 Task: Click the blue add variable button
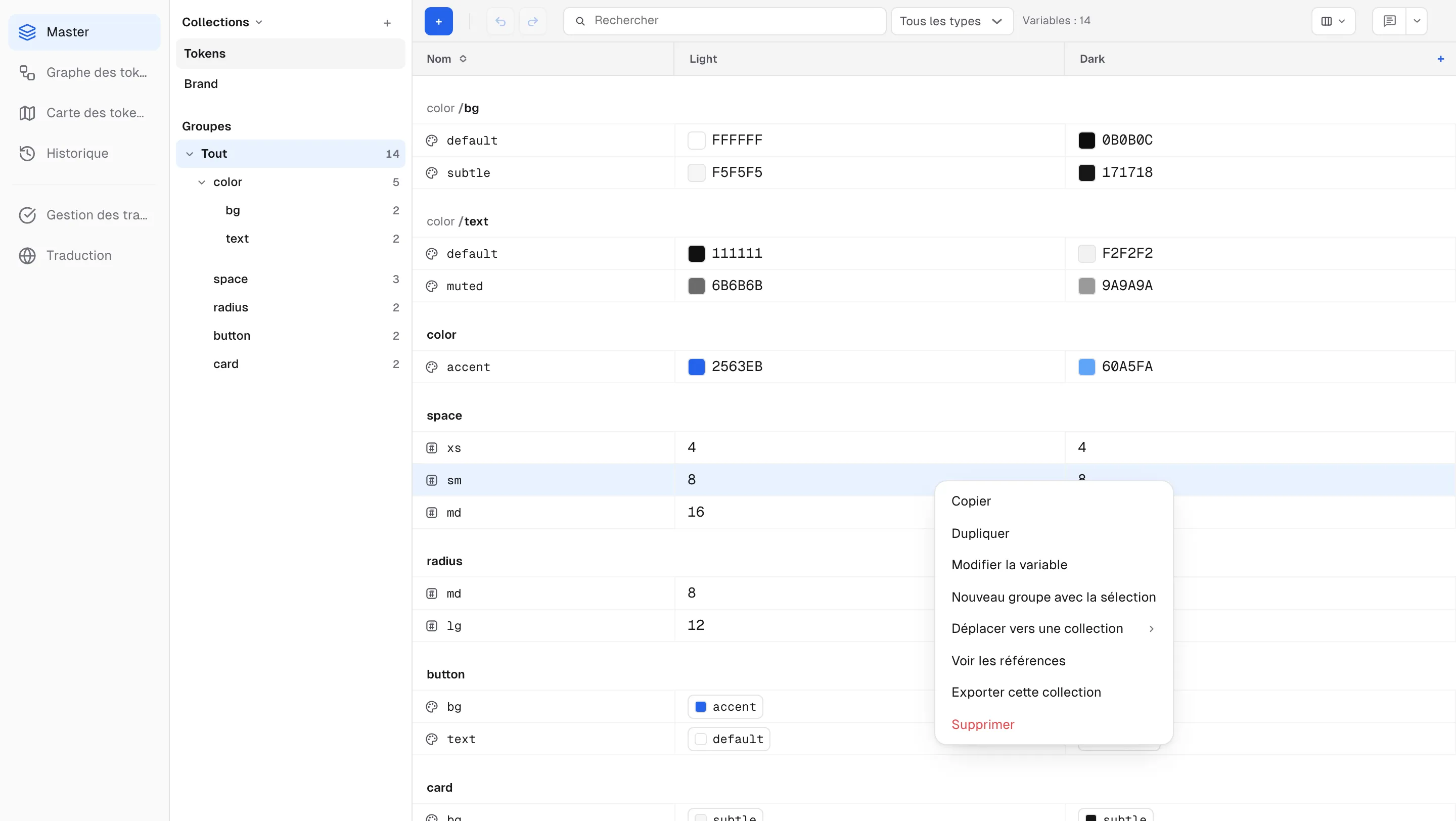[438, 21]
